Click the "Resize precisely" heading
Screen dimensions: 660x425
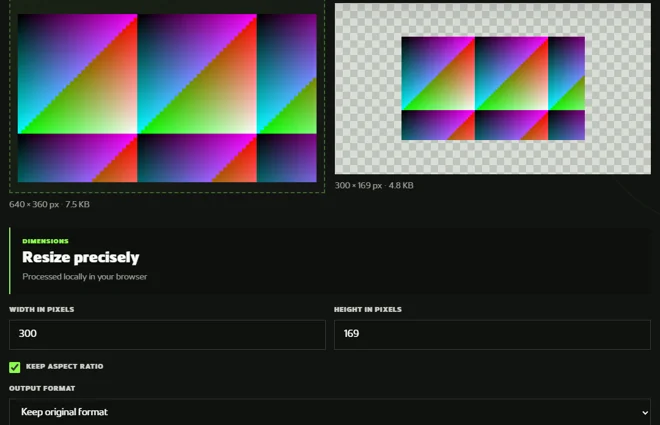tap(80, 257)
